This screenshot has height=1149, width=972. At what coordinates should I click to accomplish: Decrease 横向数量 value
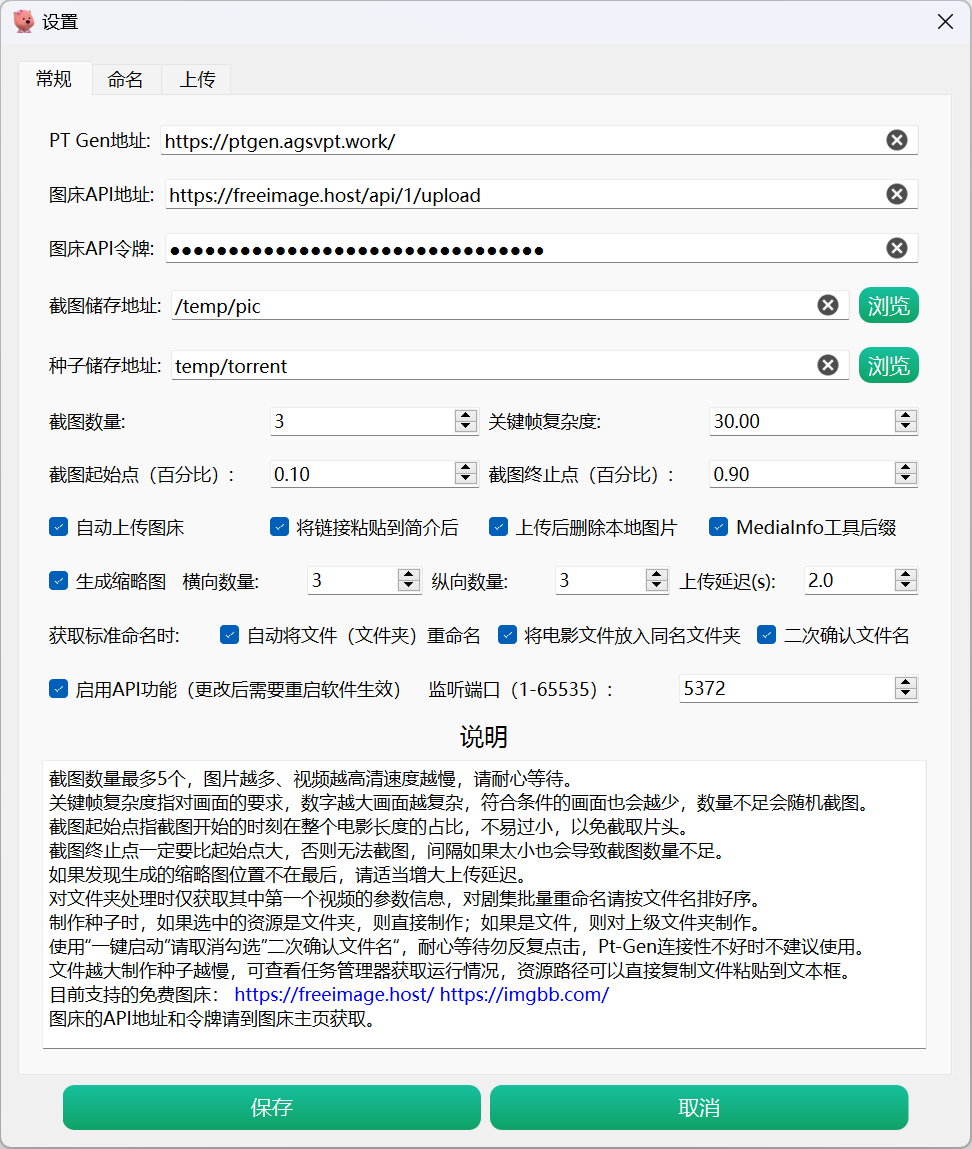408,586
